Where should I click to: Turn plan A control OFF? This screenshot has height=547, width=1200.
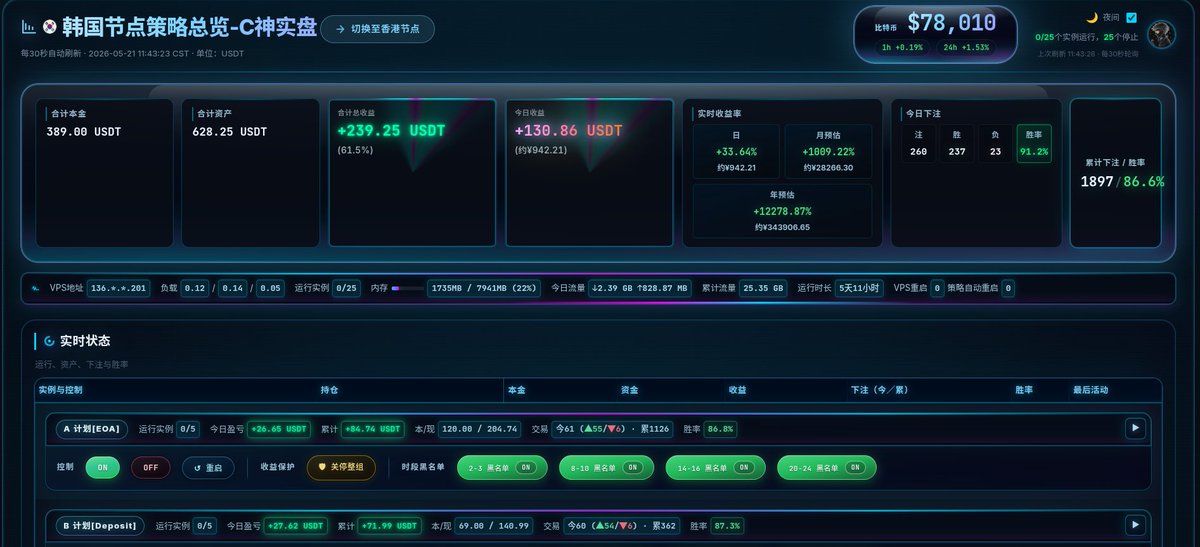pyautogui.click(x=151, y=467)
